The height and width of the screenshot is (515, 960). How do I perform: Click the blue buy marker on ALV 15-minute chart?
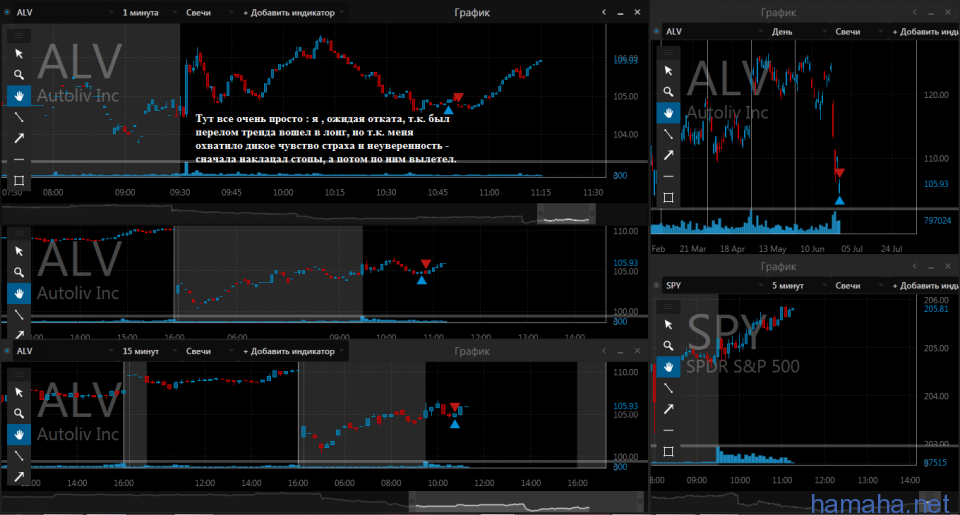[455, 424]
